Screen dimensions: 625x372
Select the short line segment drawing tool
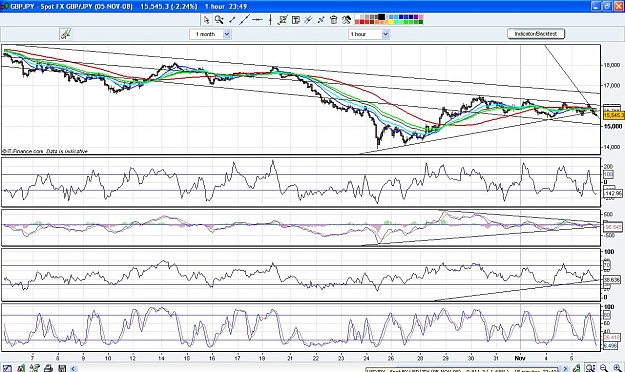(x=232, y=20)
